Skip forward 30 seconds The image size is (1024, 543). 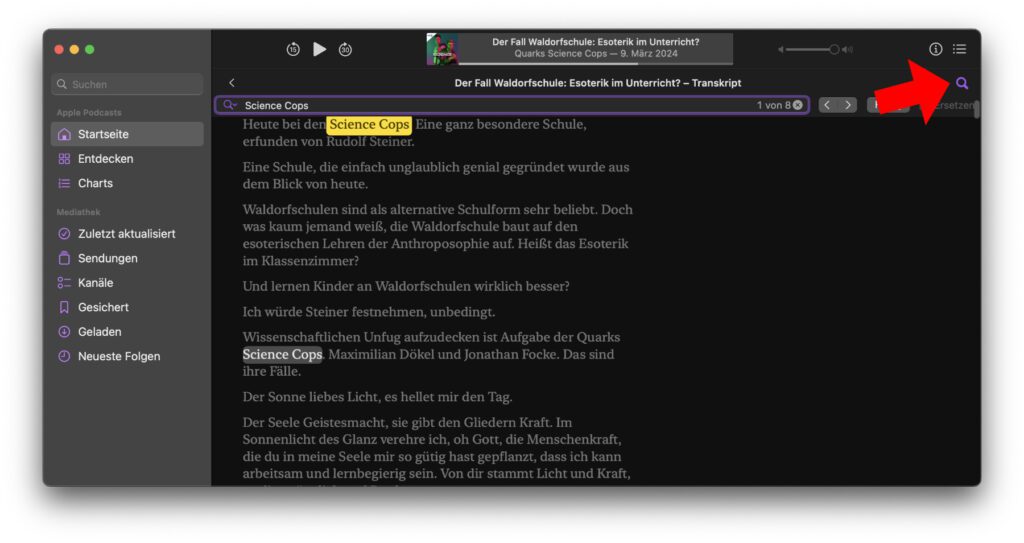(345, 49)
